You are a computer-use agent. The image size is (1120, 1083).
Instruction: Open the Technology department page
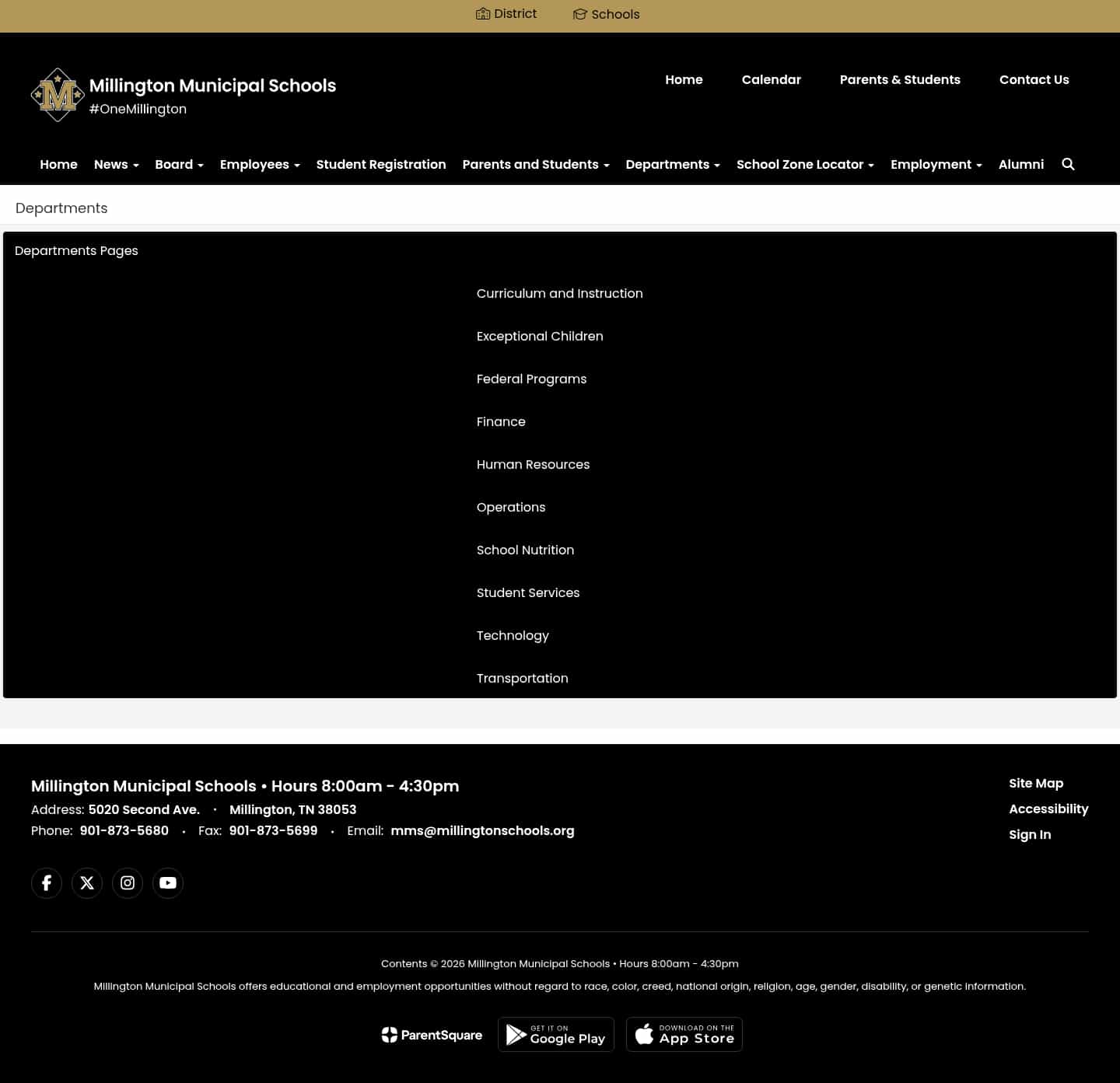click(513, 635)
